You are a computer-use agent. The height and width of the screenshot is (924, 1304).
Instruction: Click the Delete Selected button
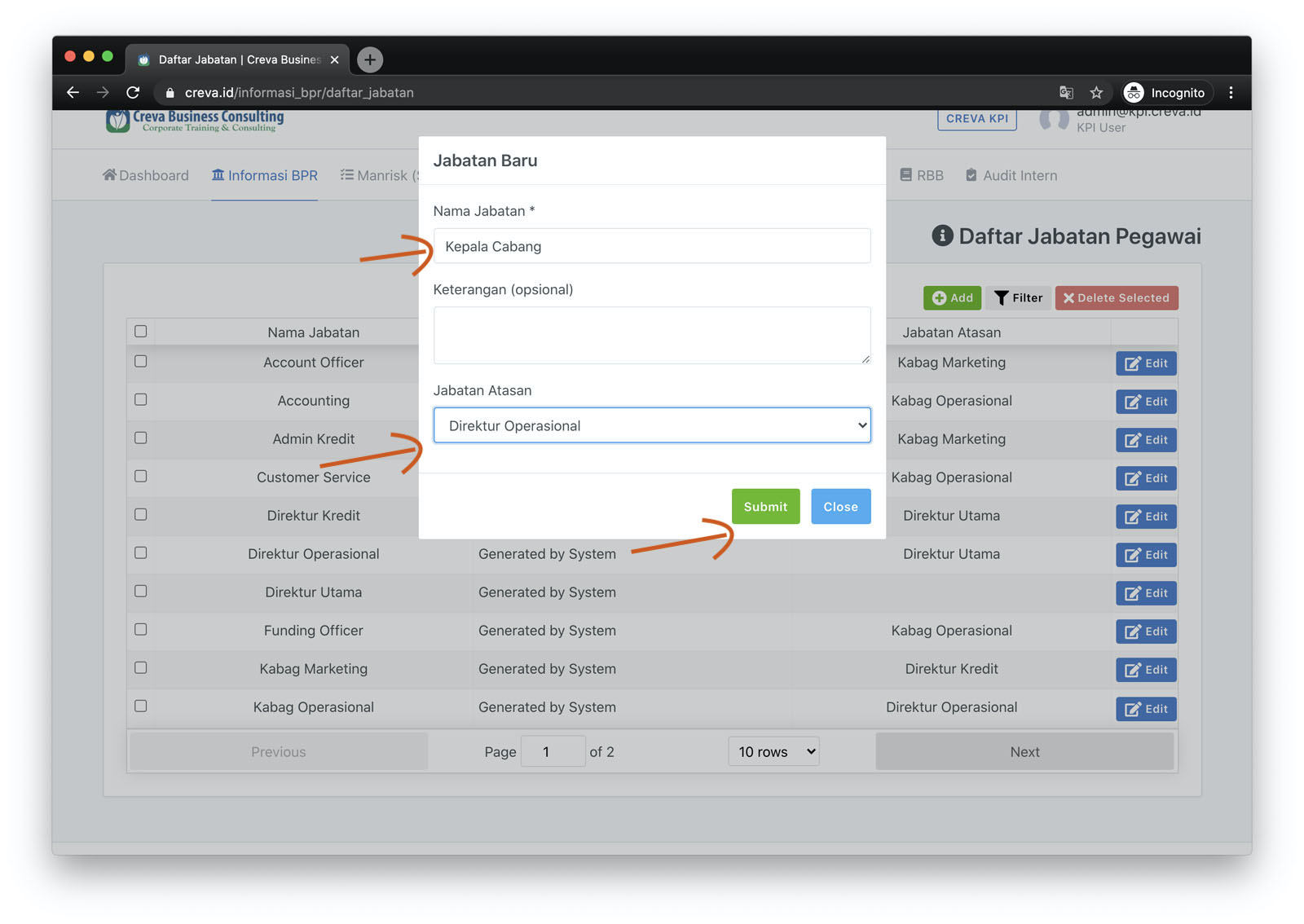[x=1117, y=298]
